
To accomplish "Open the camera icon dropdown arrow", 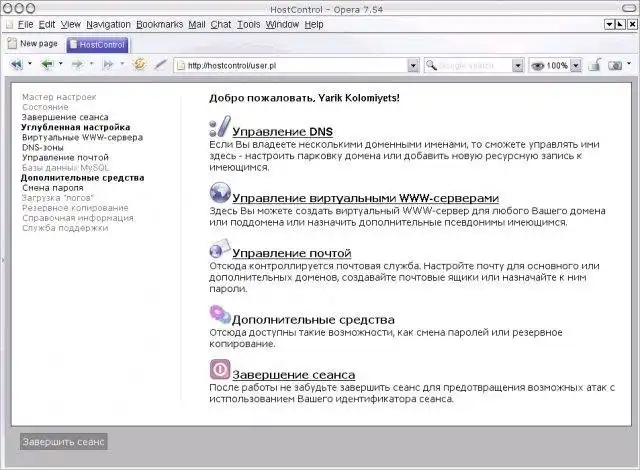I will tap(629, 64).
